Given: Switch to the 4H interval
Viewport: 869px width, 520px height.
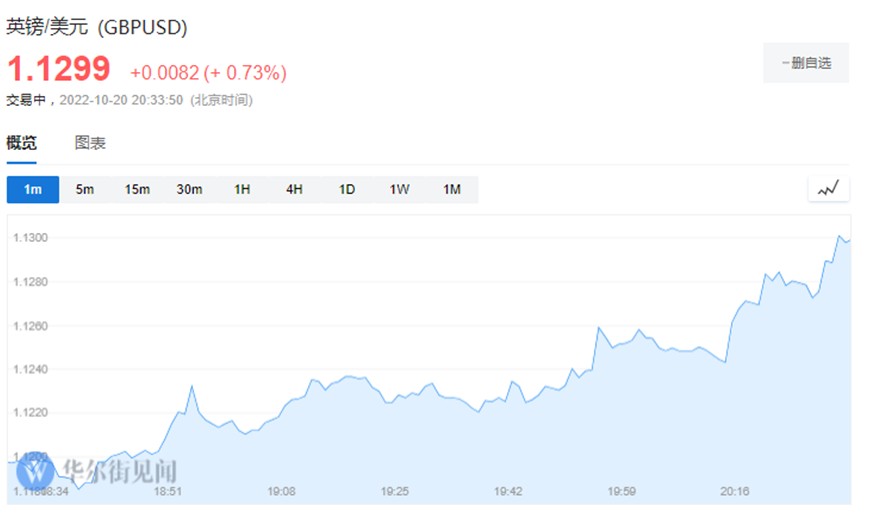Looking at the screenshot, I should 294,189.
